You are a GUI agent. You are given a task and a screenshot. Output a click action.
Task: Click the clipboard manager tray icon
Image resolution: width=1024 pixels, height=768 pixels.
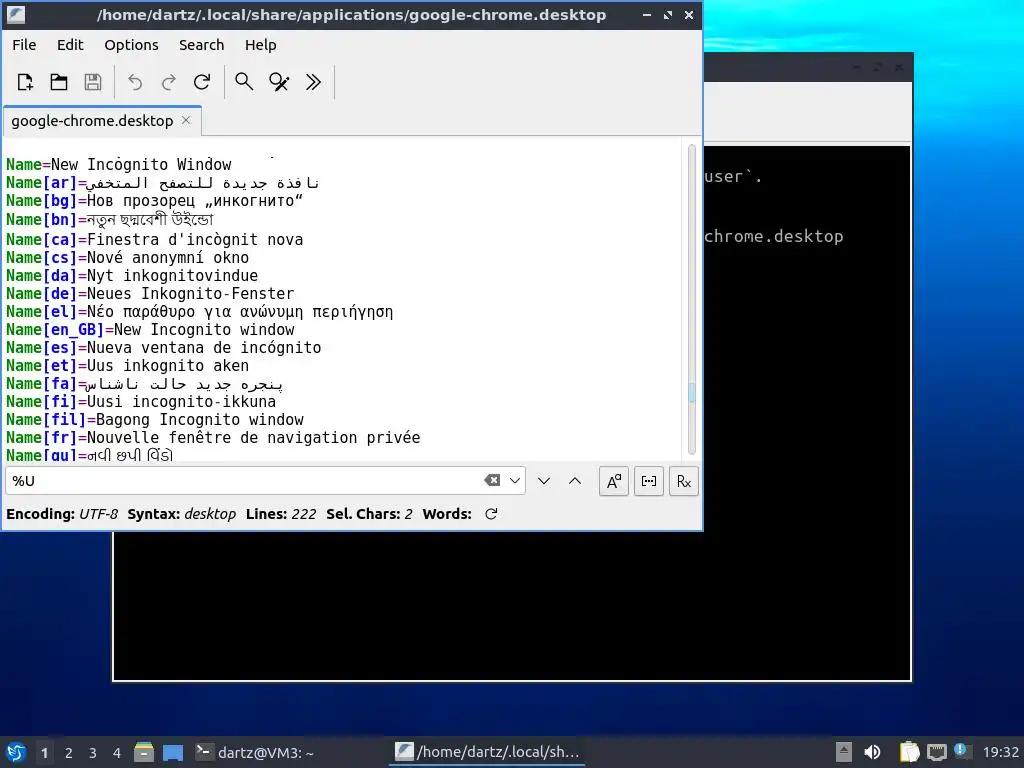point(909,752)
